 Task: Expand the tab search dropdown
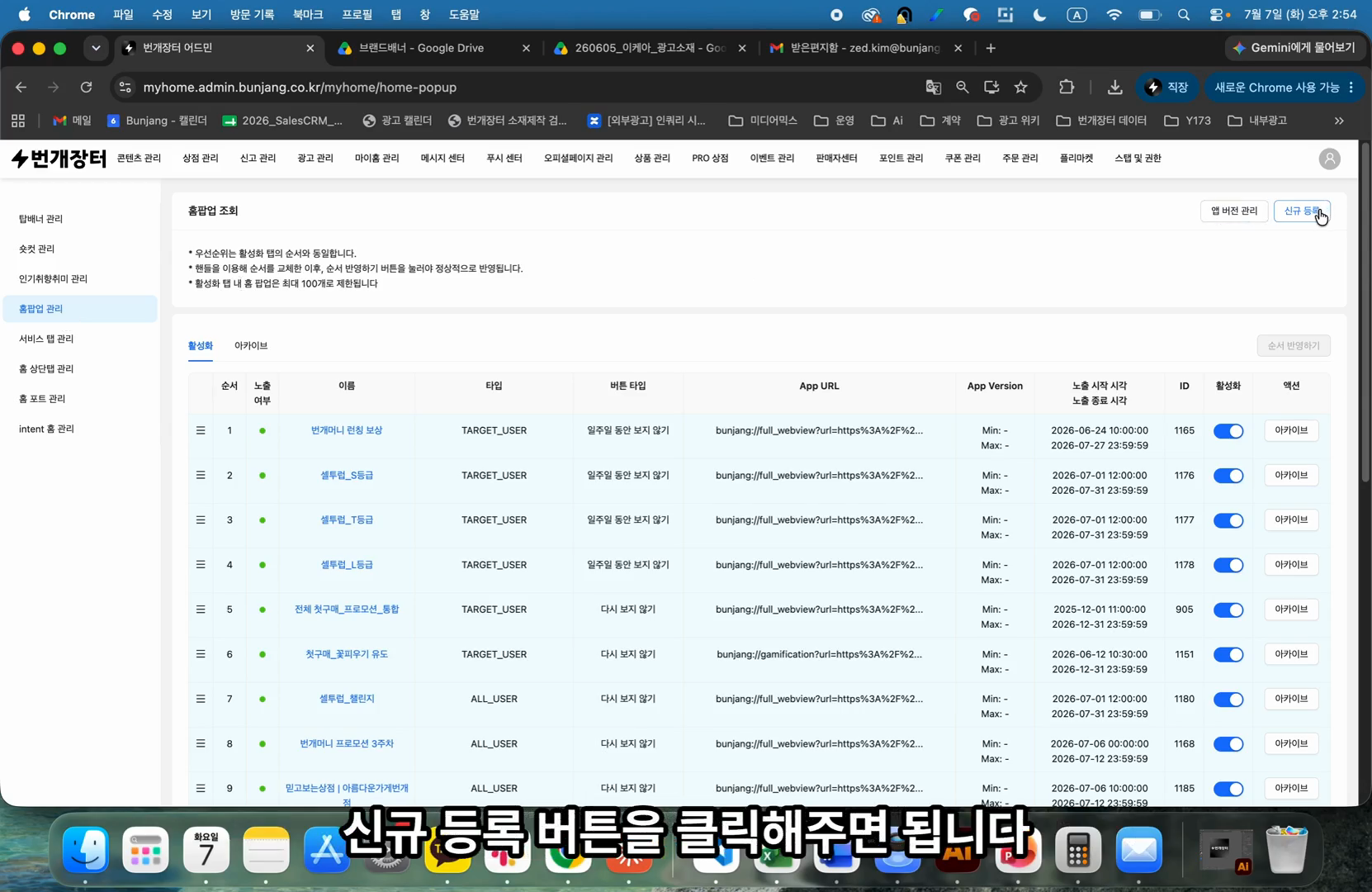click(x=96, y=49)
